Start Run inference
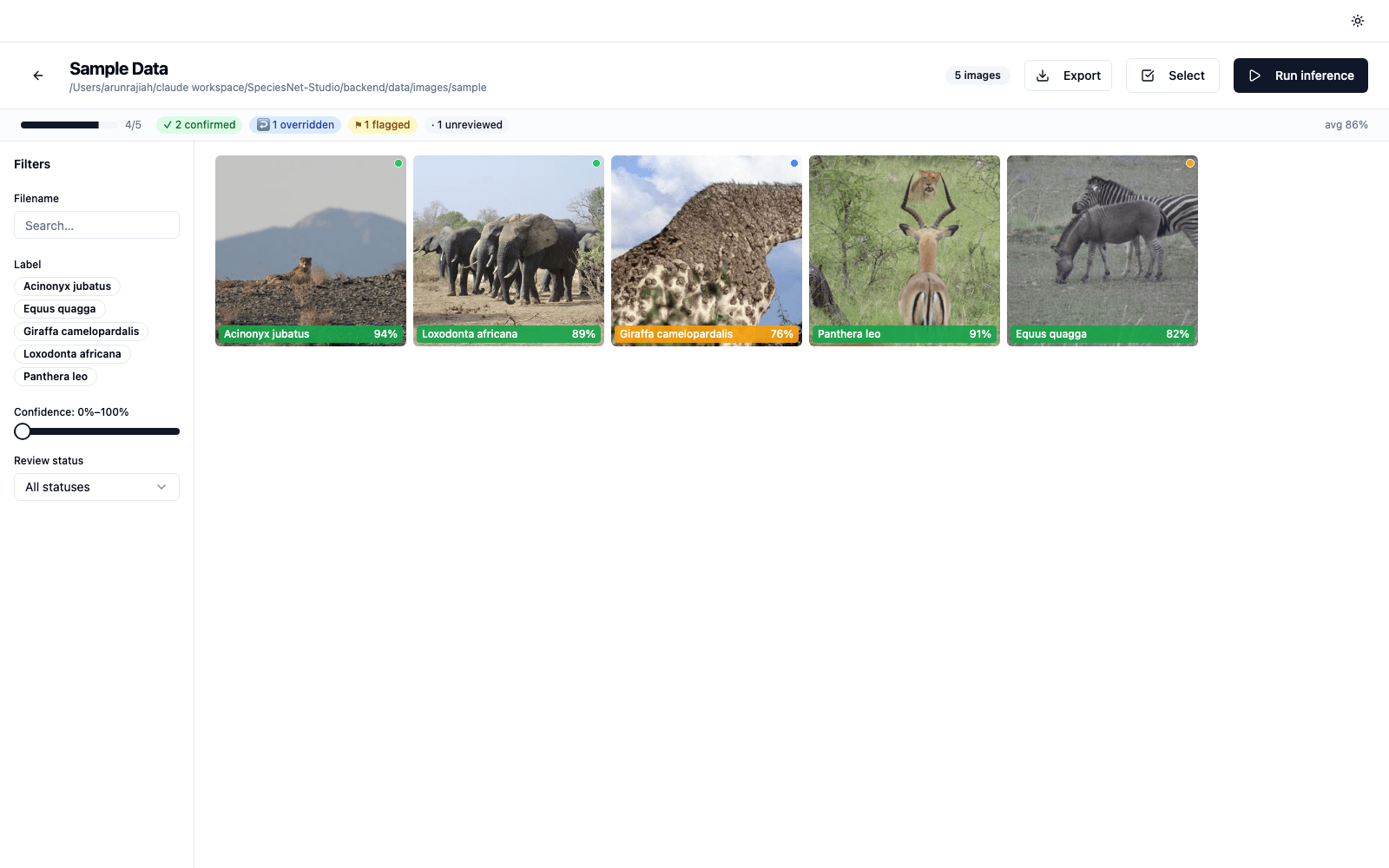This screenshot has height=868, width=1389. click(1300, 76)
